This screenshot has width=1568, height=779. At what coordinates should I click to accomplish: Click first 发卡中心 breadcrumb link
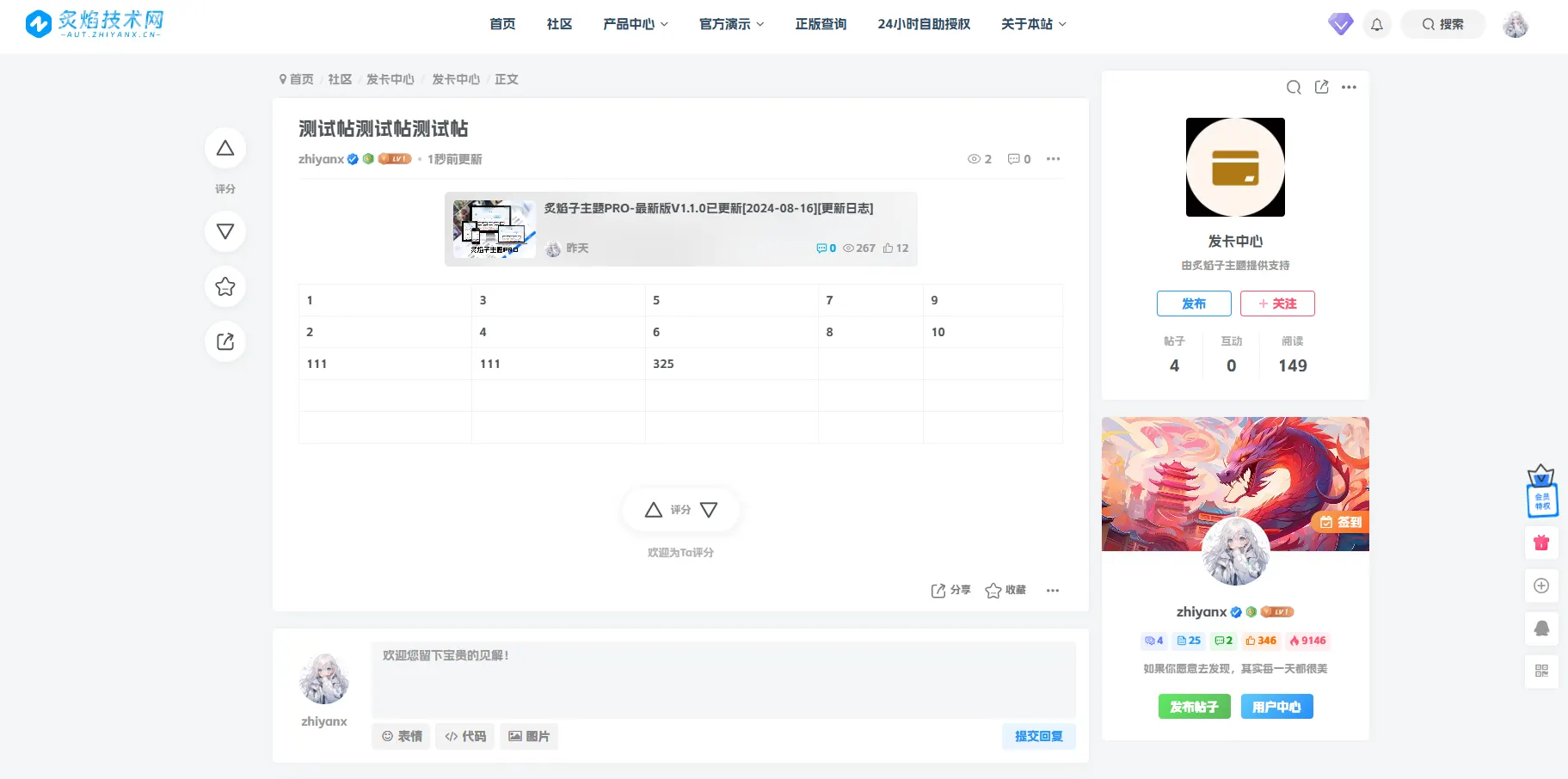[390, 79]
